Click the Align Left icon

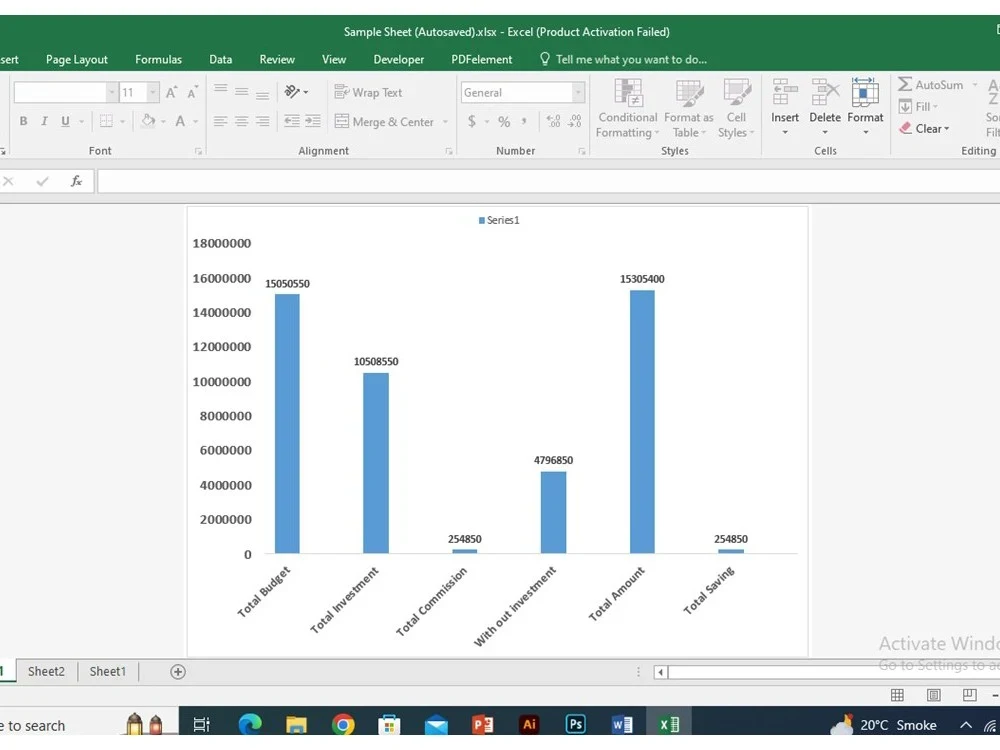click(221, 121)
